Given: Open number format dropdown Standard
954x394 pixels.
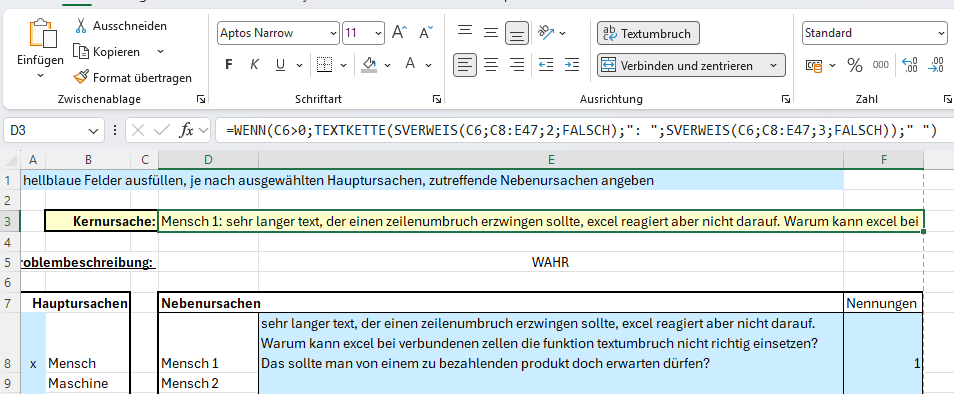Looking at the screenshot, I should tap(874, 33).
